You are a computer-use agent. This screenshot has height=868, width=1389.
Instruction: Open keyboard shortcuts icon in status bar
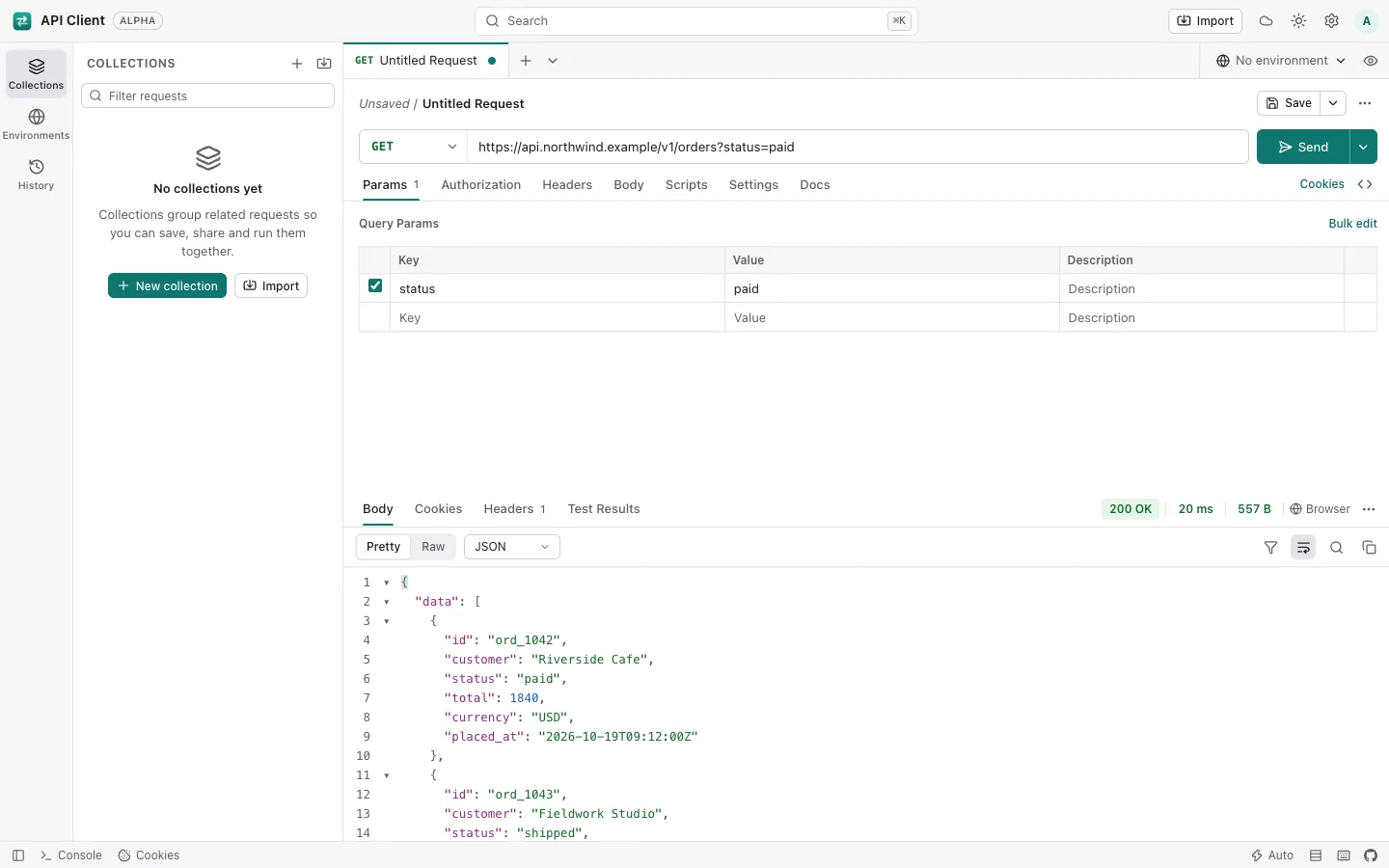tap(1344, 855)
